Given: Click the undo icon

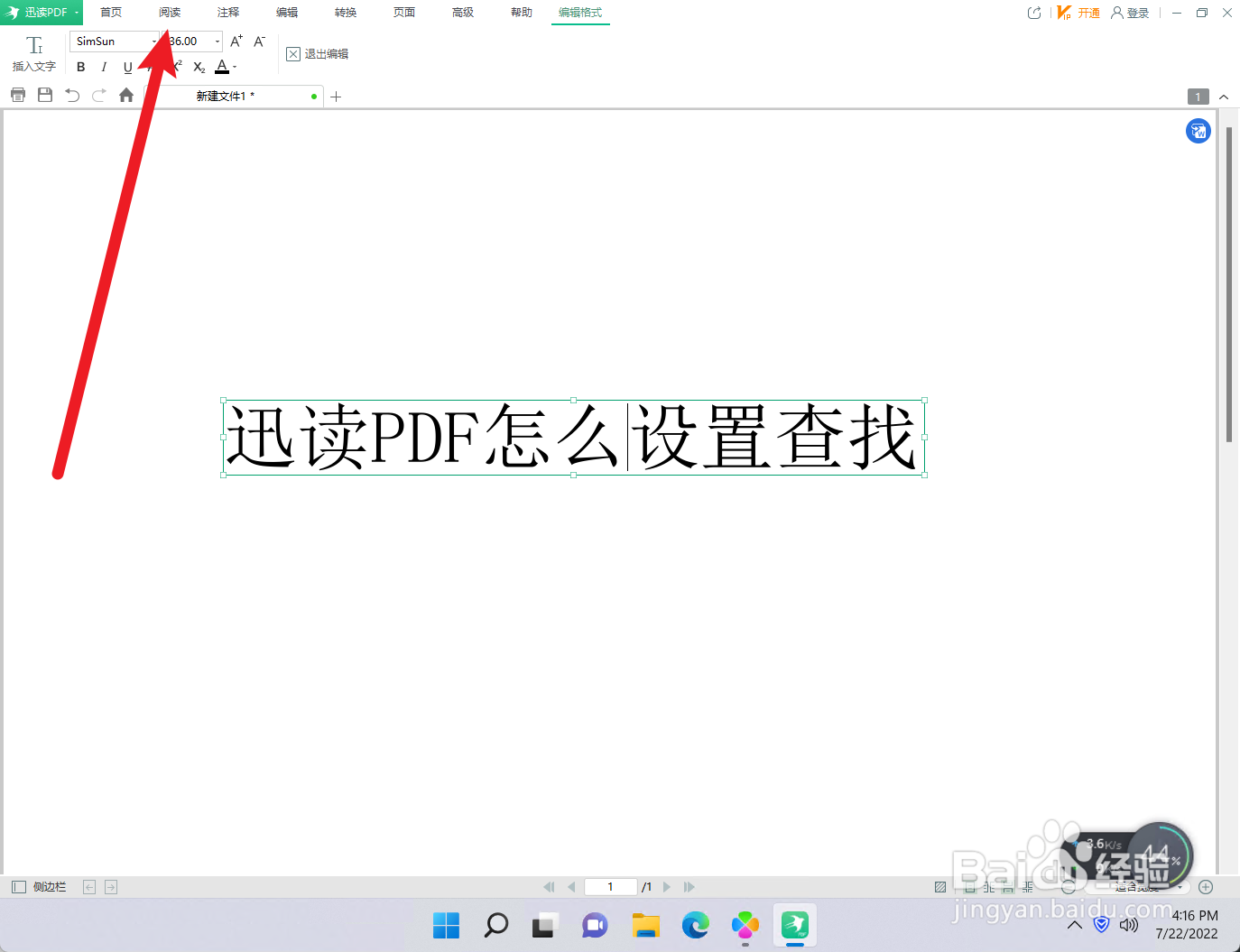Looking at the screenshot, I should pos(72,95).
